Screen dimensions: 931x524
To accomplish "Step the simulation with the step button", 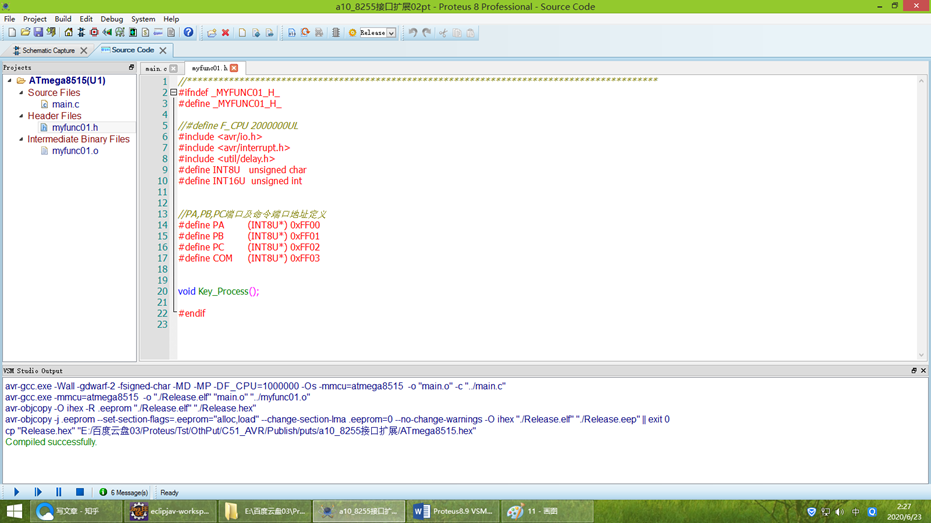I will point(38,492).
